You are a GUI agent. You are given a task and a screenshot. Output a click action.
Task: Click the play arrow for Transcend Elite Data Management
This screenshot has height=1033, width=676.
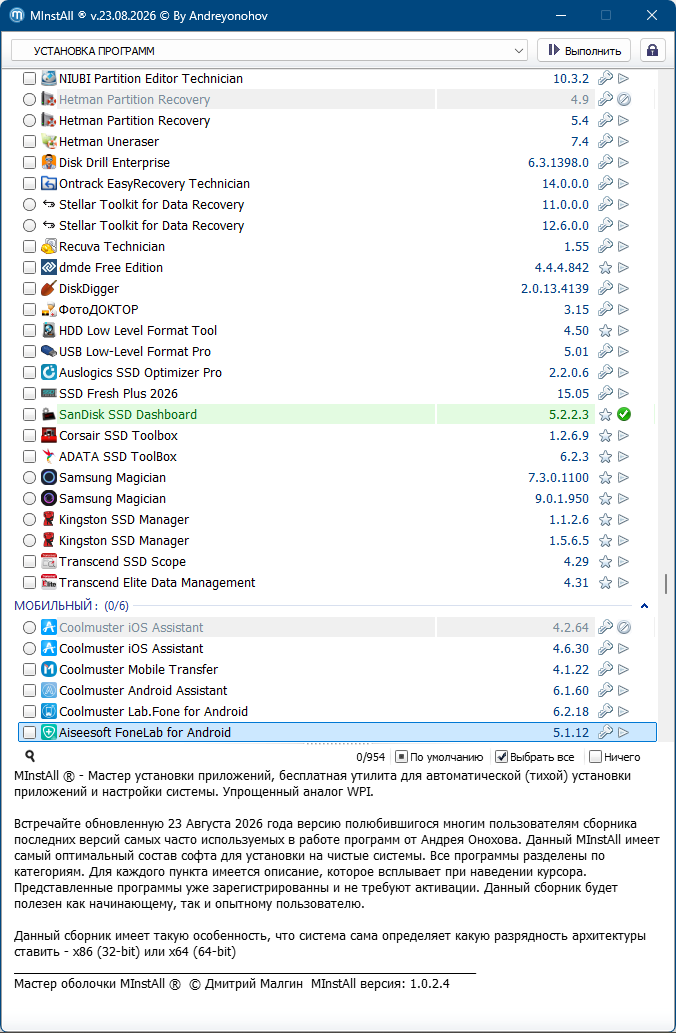[623, 583]
